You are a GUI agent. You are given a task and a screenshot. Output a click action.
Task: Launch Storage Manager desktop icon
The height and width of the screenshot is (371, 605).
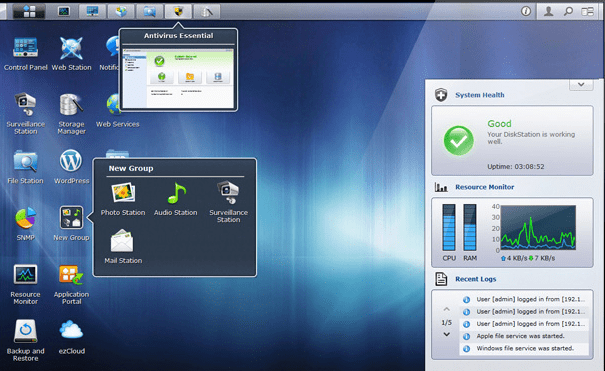71,114
